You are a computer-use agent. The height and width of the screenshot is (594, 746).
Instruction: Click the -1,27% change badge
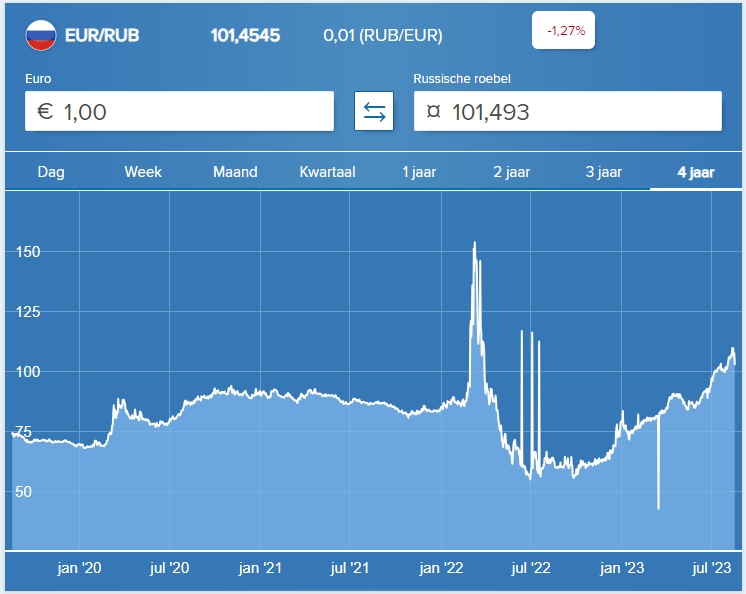pos(564,31)
